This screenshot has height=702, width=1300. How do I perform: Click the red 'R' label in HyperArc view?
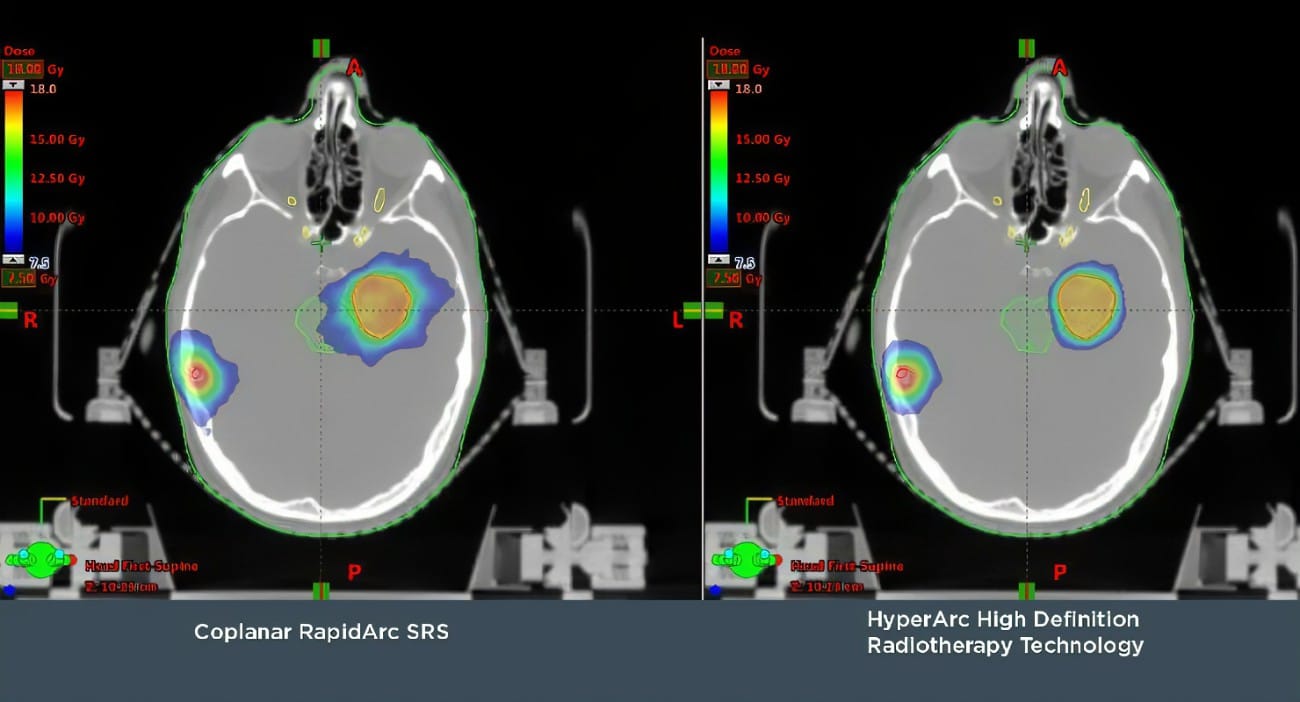(x=736, y=320)
